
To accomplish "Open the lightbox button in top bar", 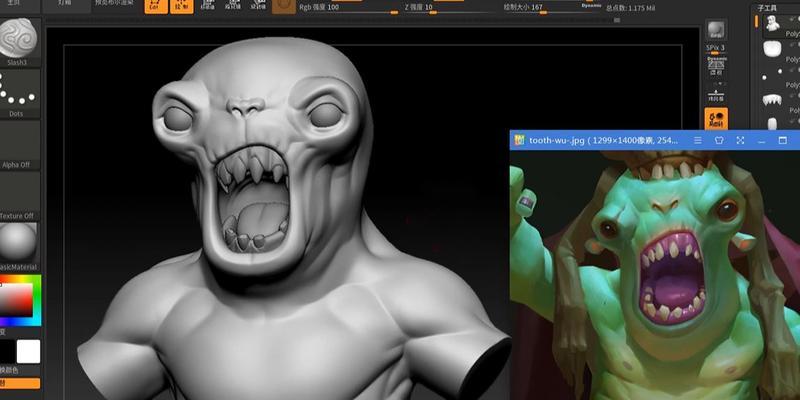I will tap(65, 5).
